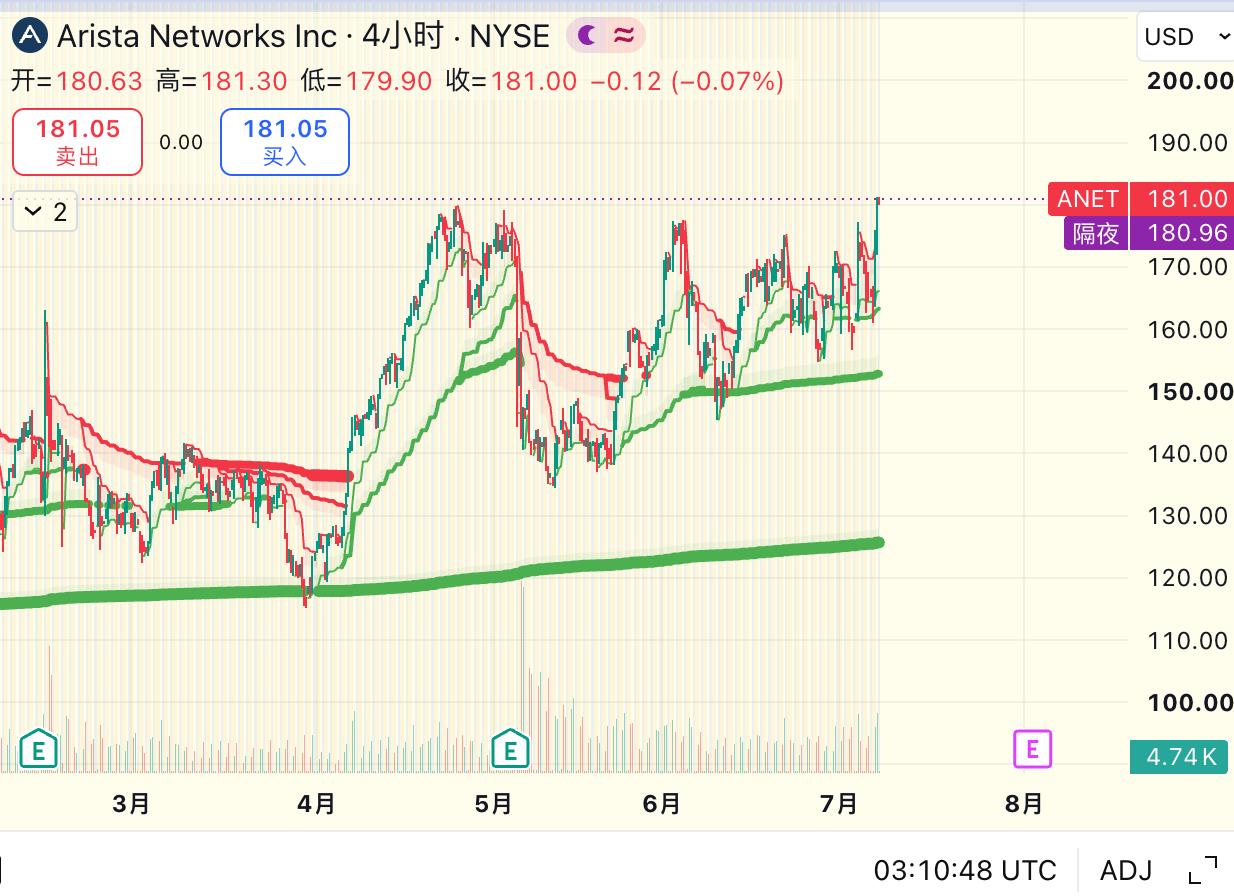Click the Arista Networks logo icon
Screen dimensions: 1234x896
point(31,36)
